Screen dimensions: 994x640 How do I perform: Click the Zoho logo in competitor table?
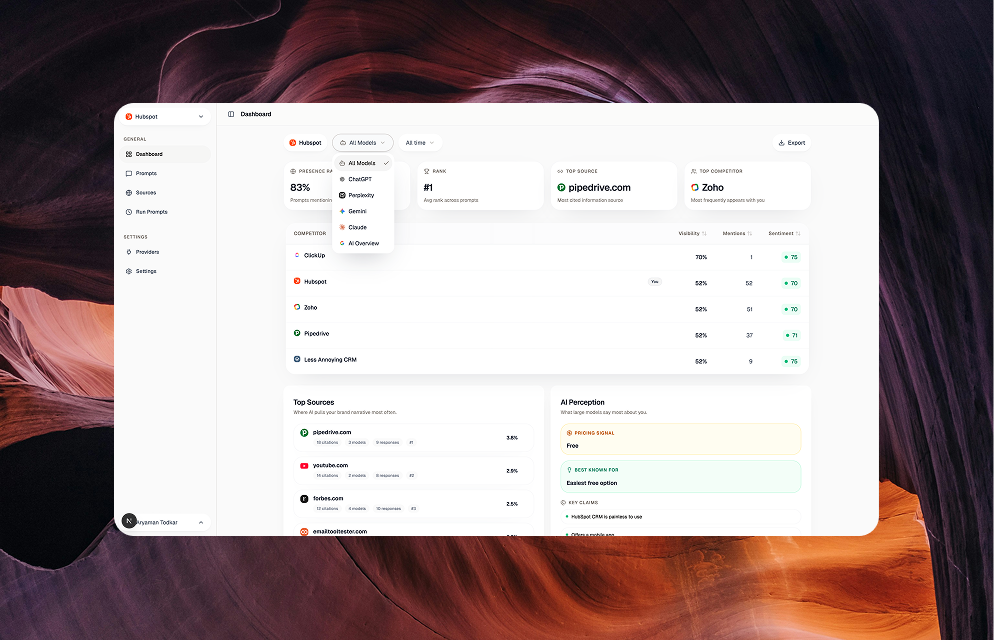tap(297, 307)
